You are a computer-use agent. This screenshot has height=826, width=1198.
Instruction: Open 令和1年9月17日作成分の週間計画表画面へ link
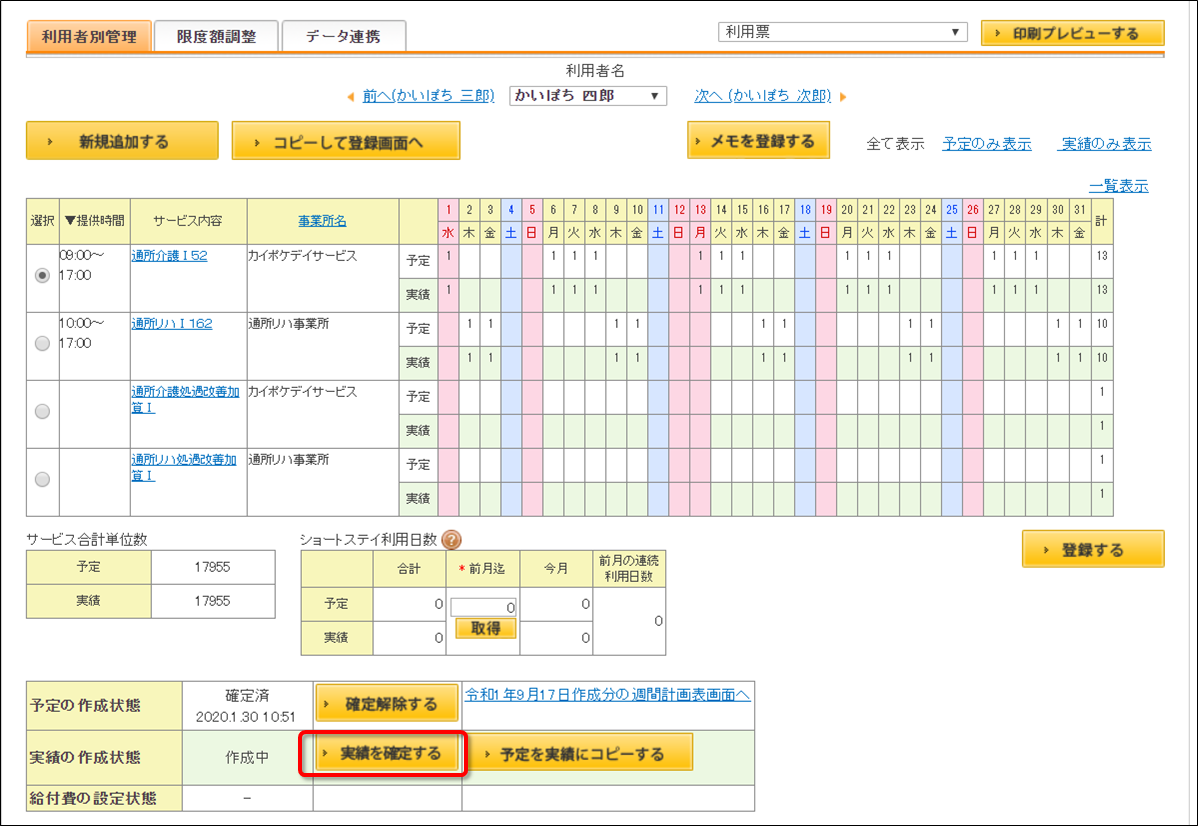tap(607, 695)
